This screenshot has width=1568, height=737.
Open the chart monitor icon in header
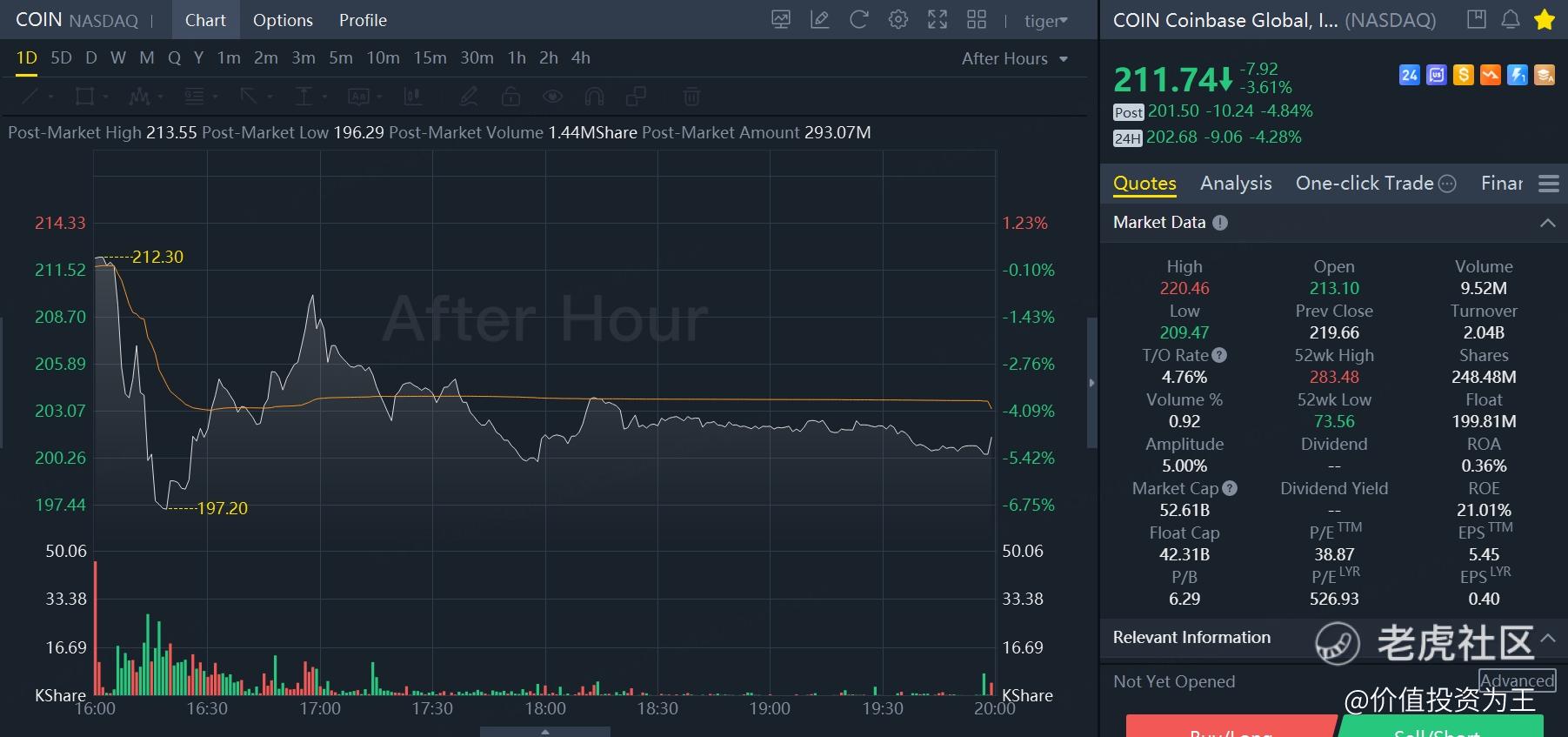click(781, 20)
